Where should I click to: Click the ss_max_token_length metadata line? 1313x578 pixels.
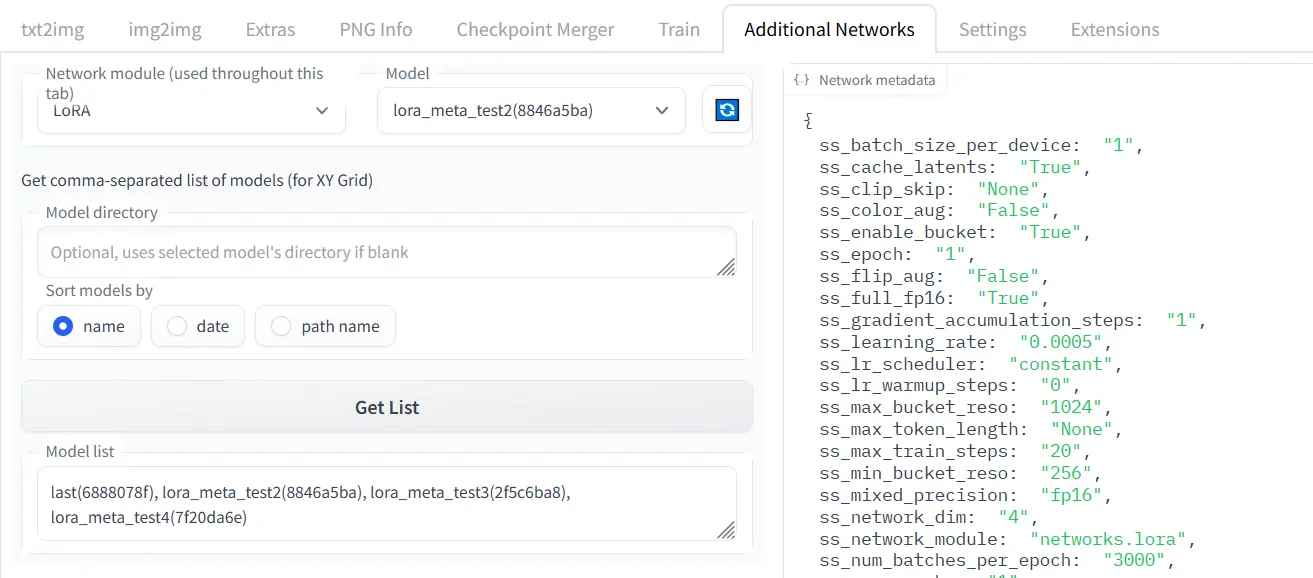[971, 429]
